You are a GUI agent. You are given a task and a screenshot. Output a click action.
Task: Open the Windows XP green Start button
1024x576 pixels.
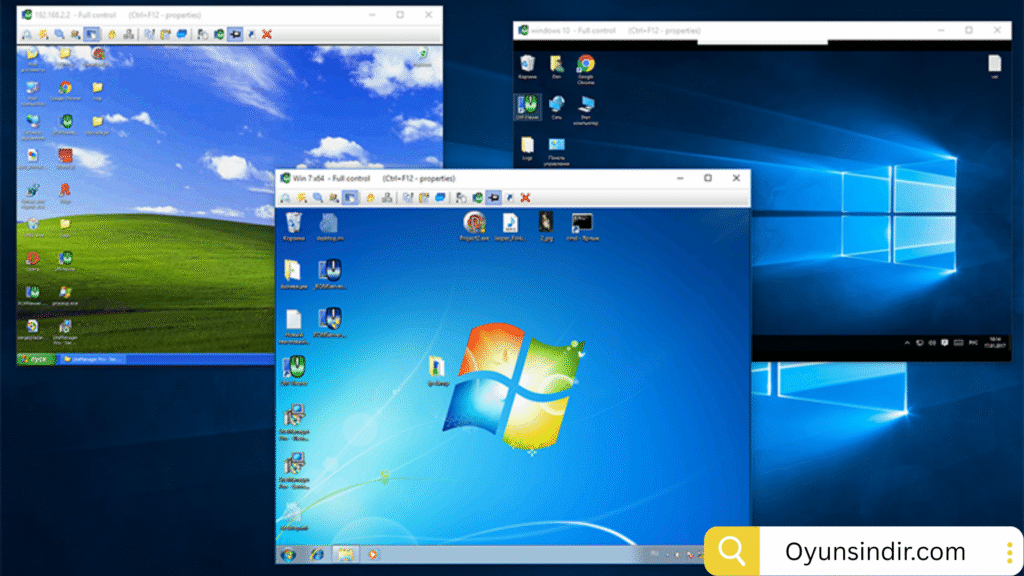(x=34, y=358)
